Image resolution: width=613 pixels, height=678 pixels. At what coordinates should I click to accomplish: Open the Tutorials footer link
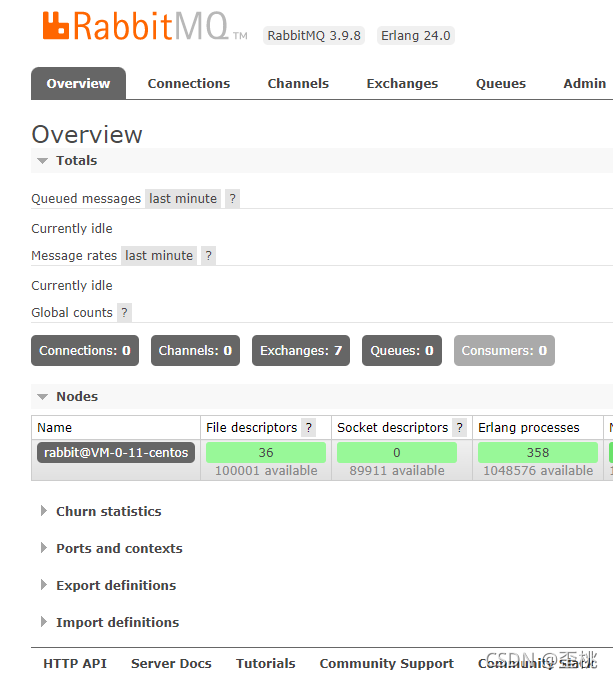tap(265, 663)
